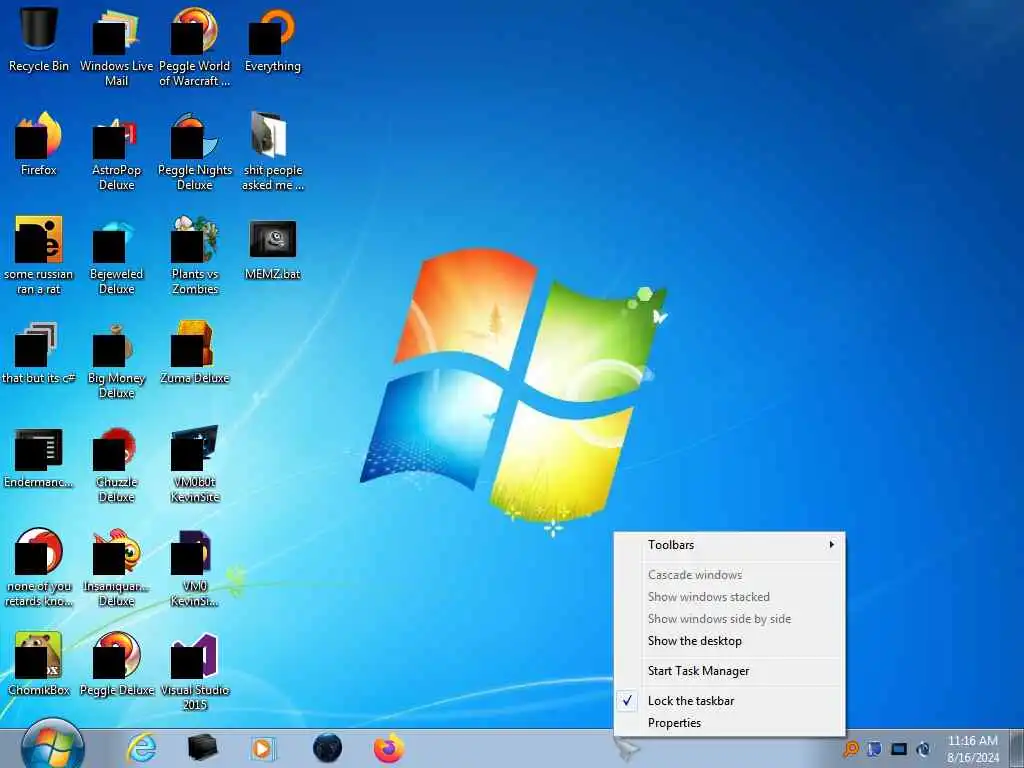Launch Internet Explorer from the taskbar
This screenshot has height=768, width=1024.
tap(142, 748)
